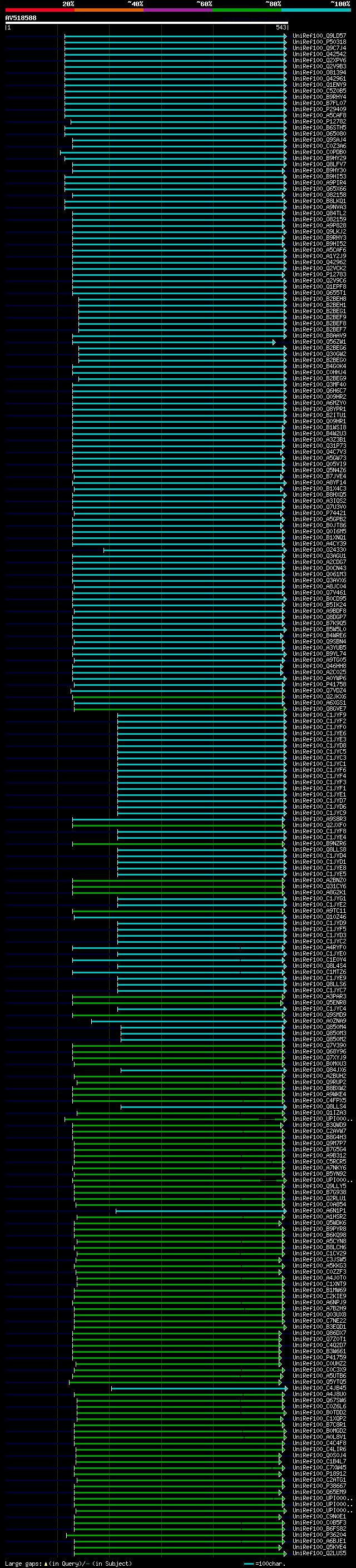Select hit label UniRef100_Q56ZW1
356x1568 pixels.
coord(319,342)
